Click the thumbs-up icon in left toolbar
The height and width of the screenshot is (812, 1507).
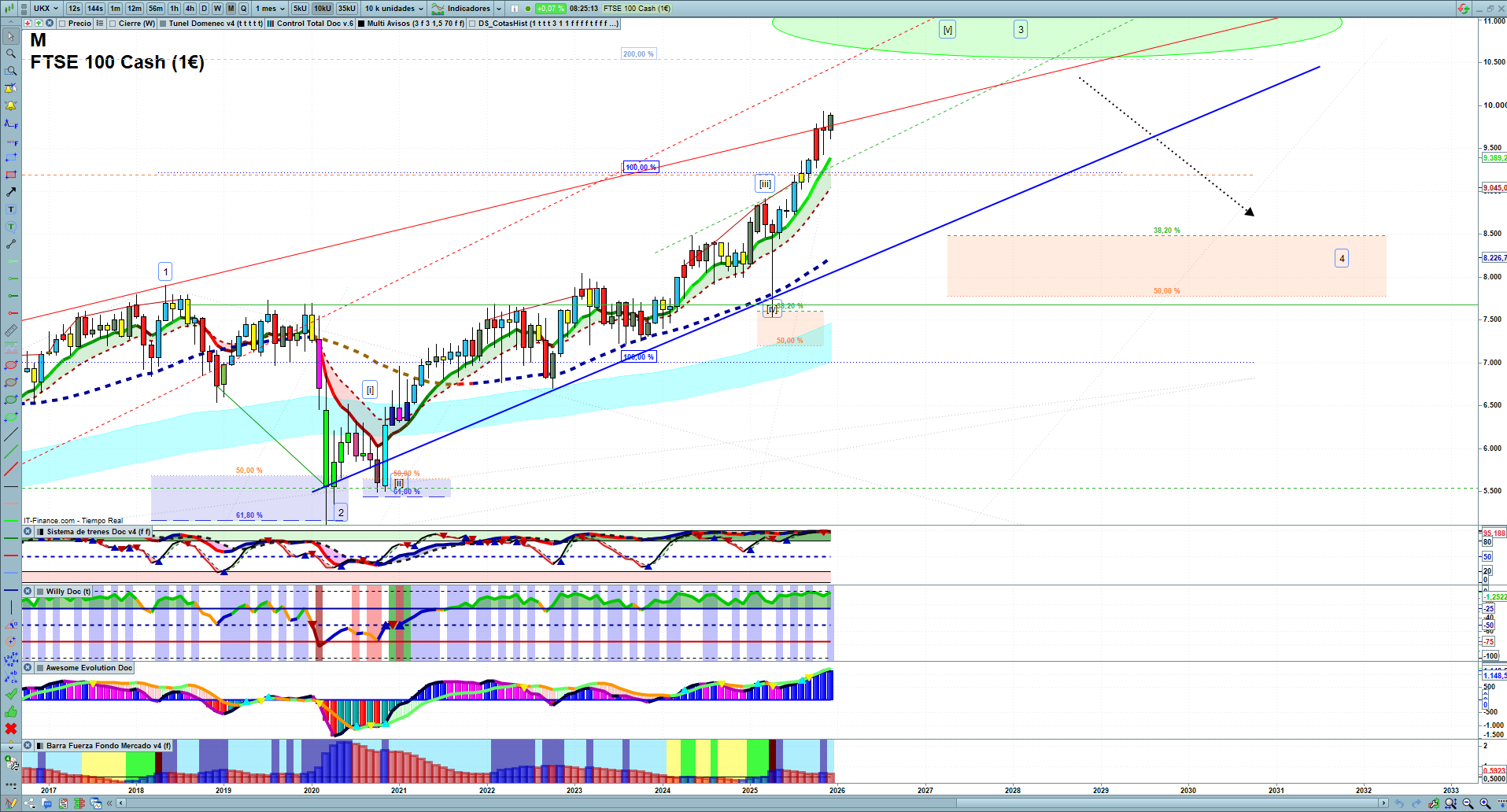(10, 711)
